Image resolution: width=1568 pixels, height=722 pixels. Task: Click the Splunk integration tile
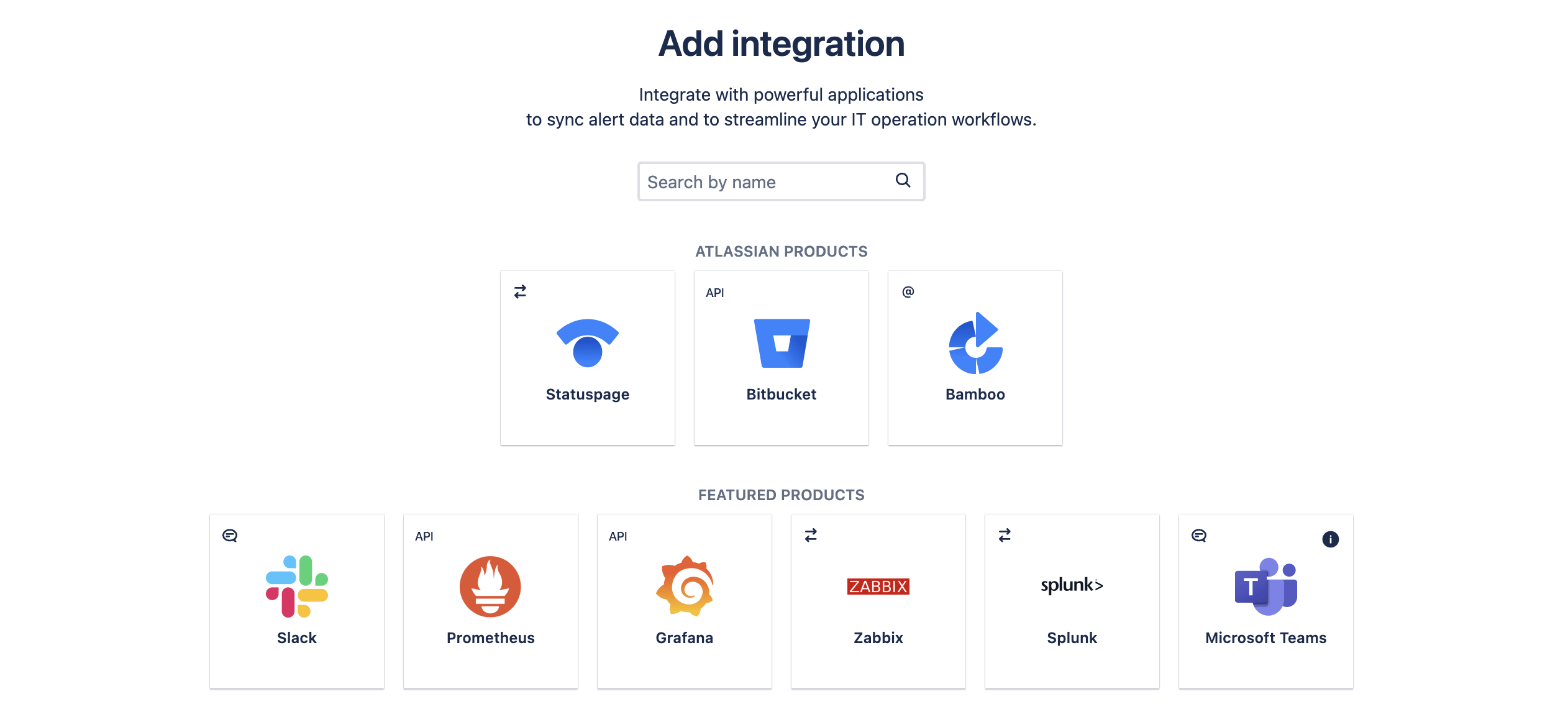pos(1073,601)
